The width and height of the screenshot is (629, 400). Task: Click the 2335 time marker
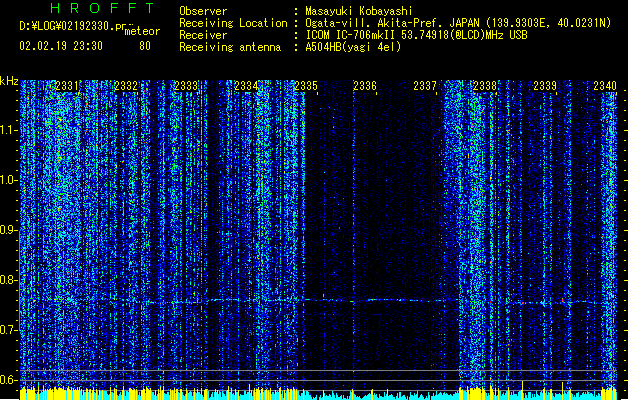pyautogui.click(x=306, y=86)
